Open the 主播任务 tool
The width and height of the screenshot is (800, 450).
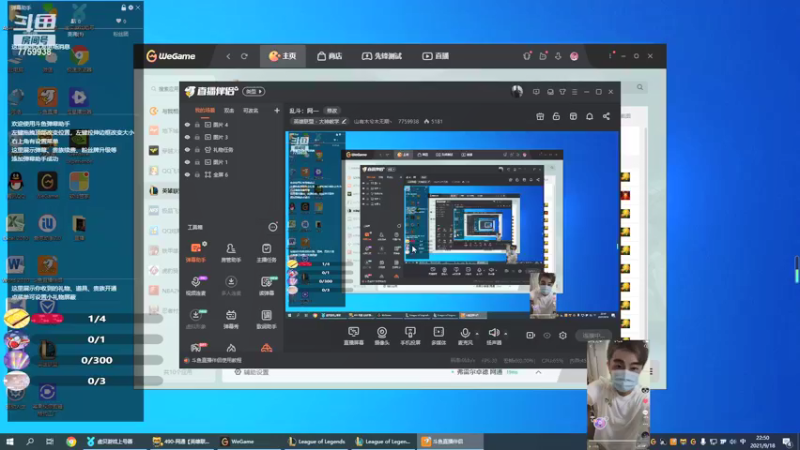[x=266, y=252]
